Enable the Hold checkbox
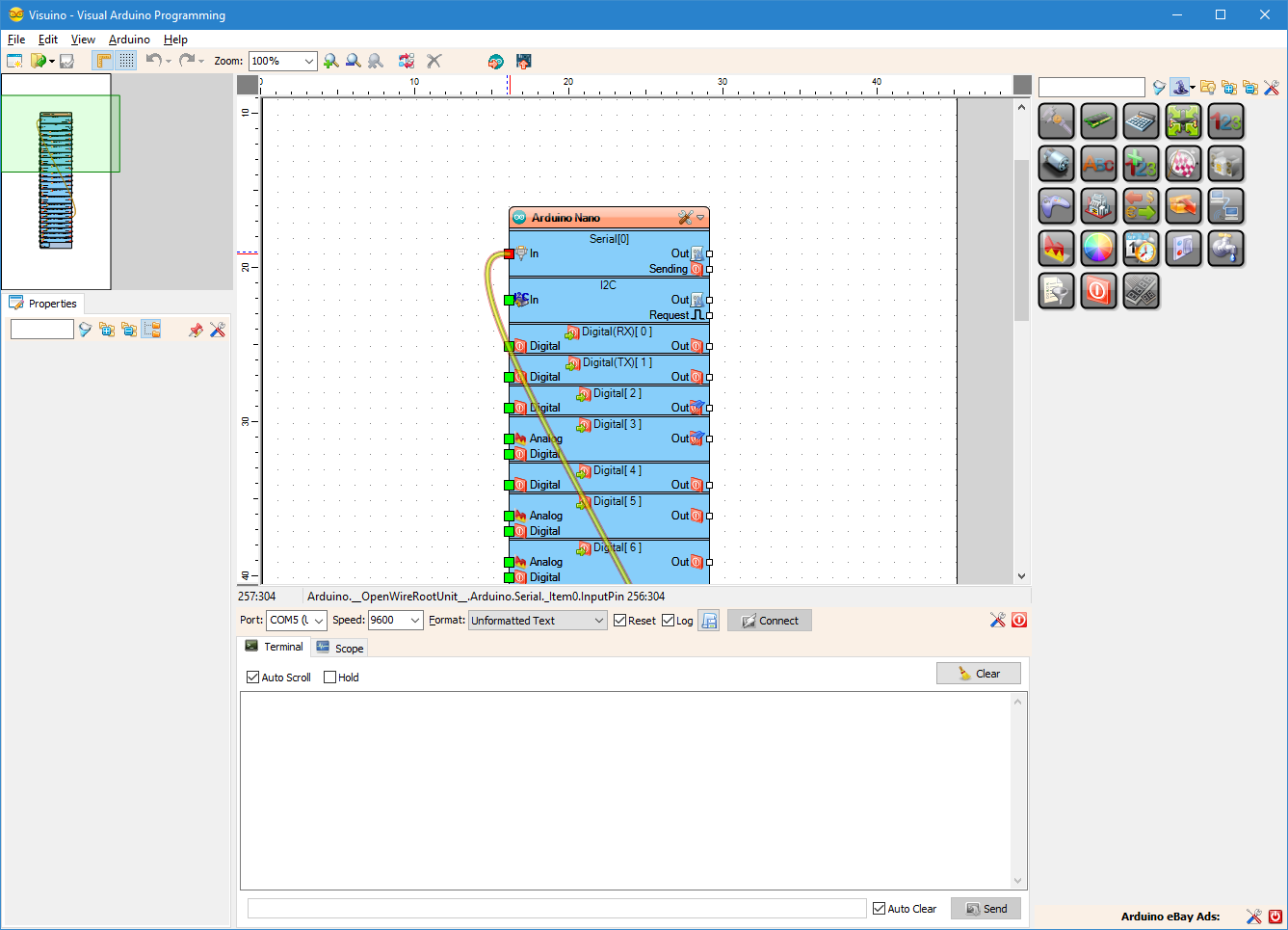1288x930 pixels. click(x=330, y=678)
